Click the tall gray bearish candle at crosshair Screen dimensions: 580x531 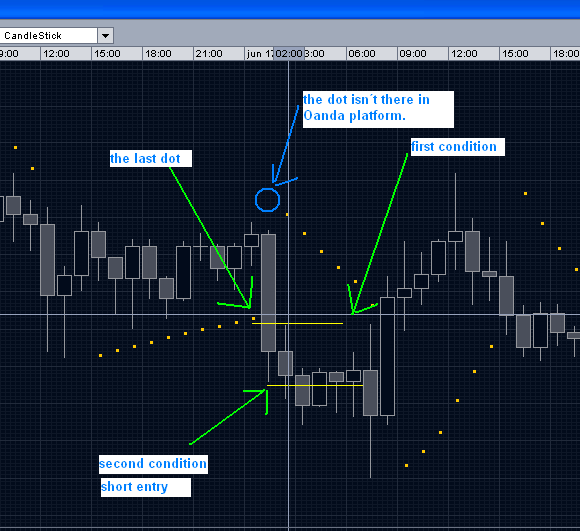coord(269,292)
